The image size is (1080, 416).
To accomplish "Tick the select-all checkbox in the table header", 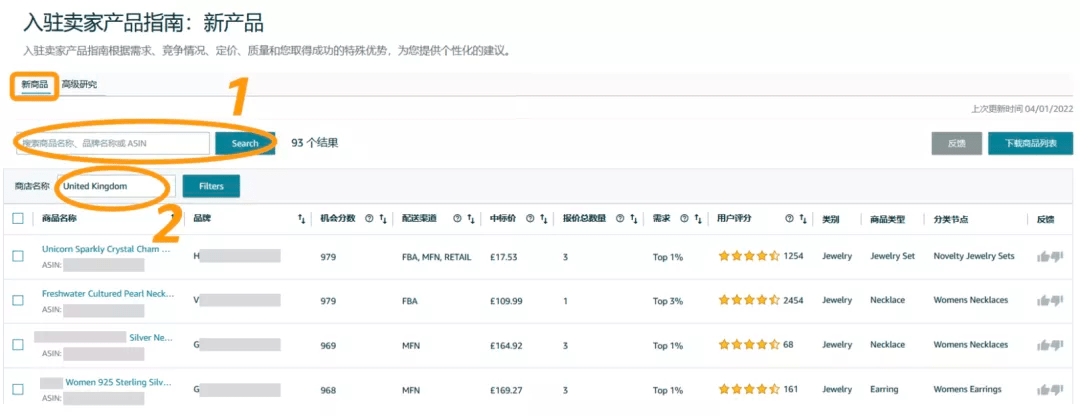I will [x=18, y=218].
